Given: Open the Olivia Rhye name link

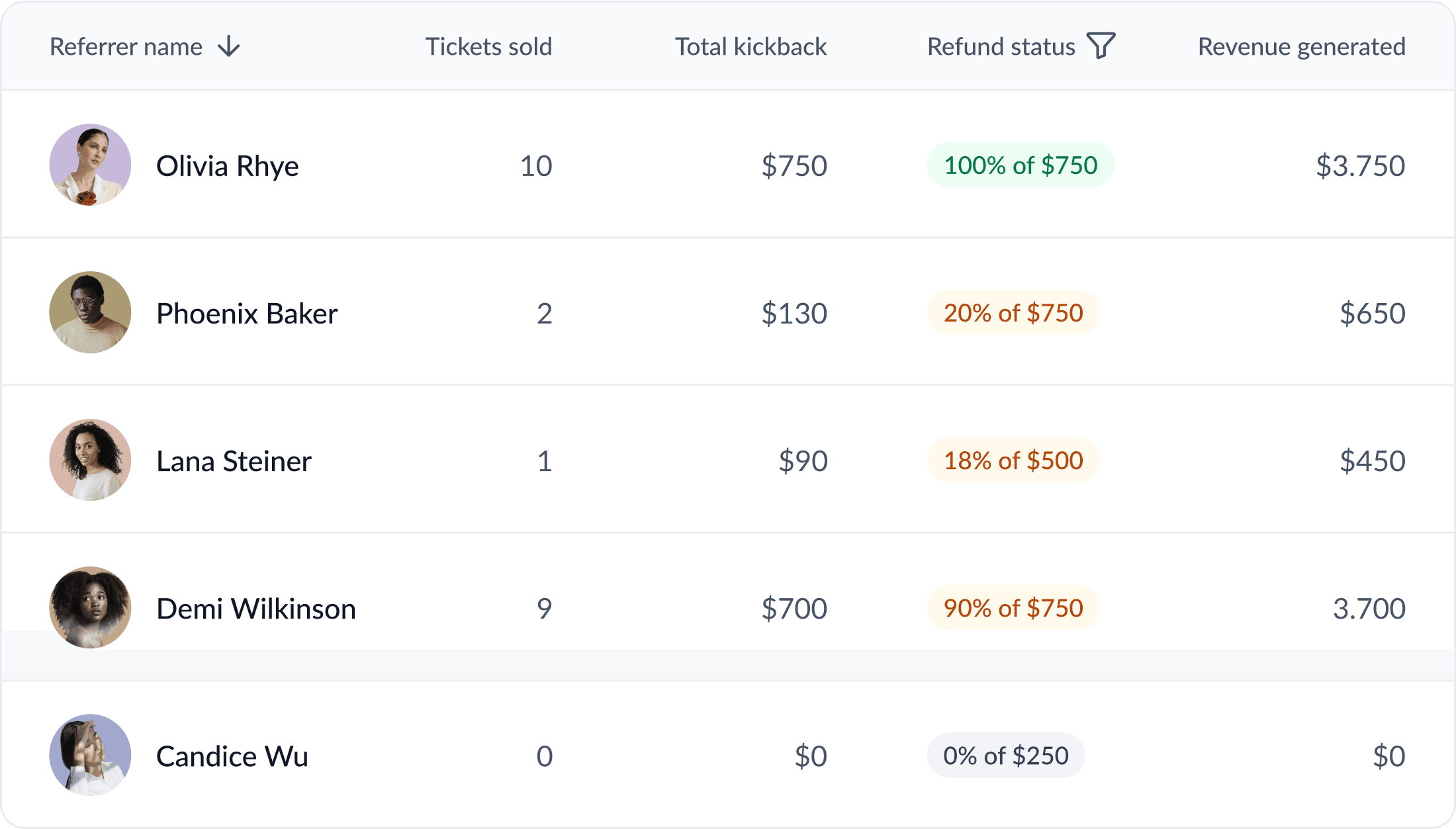Looking at the screenshot, I should [x=227, y=166].
